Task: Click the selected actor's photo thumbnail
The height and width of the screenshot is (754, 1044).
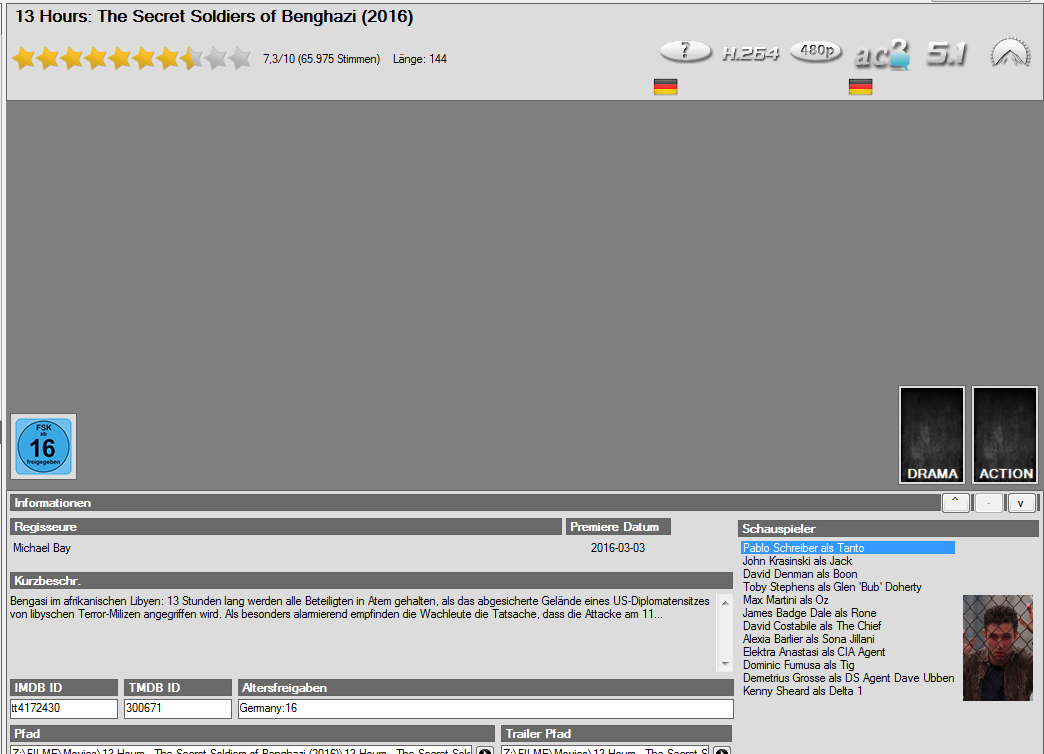Action: point(997,647)
